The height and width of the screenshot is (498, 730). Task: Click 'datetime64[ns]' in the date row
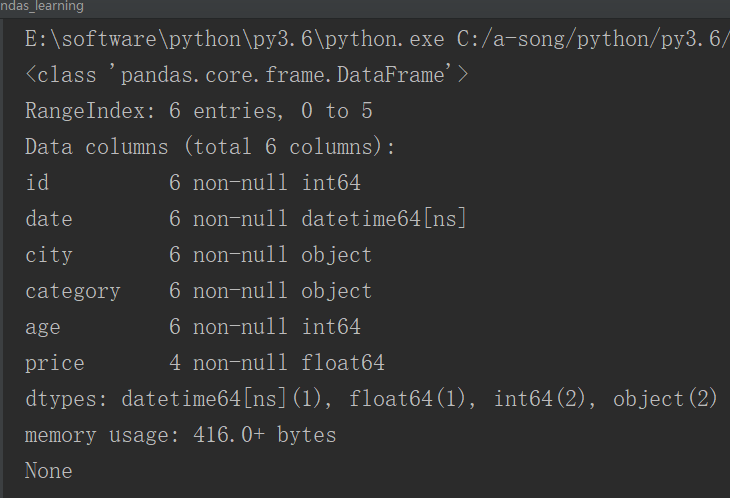(384, 219)
